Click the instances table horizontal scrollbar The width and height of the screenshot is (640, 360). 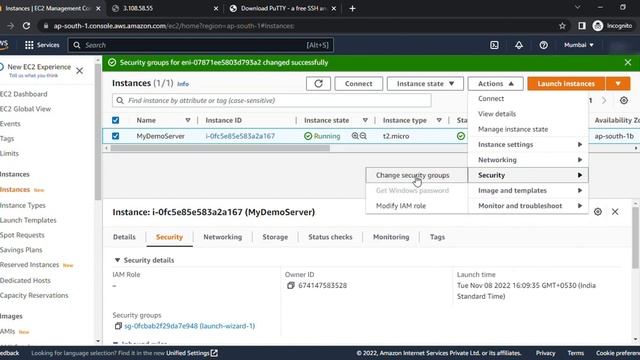point(220,148)
